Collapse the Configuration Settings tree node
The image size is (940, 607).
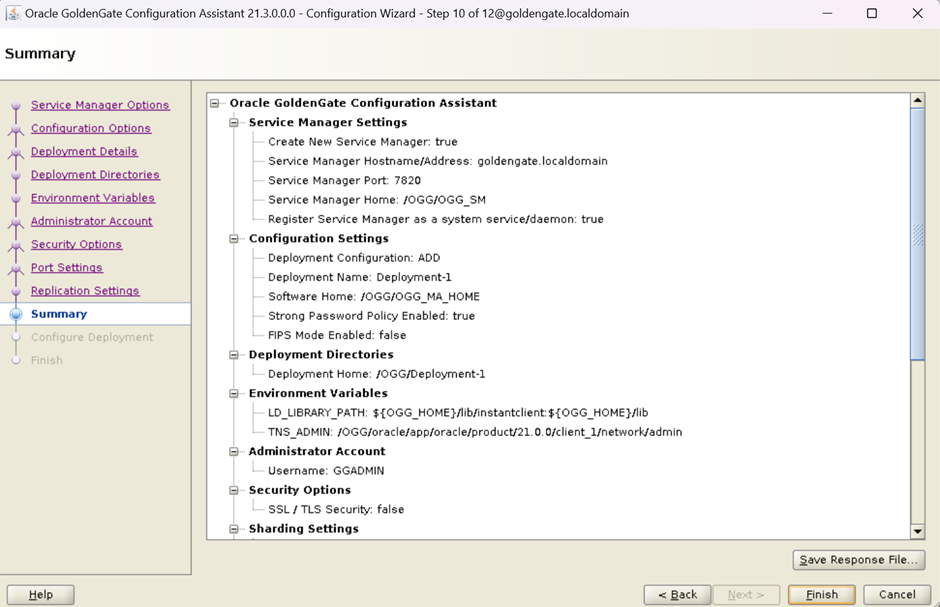coord(234,239)
